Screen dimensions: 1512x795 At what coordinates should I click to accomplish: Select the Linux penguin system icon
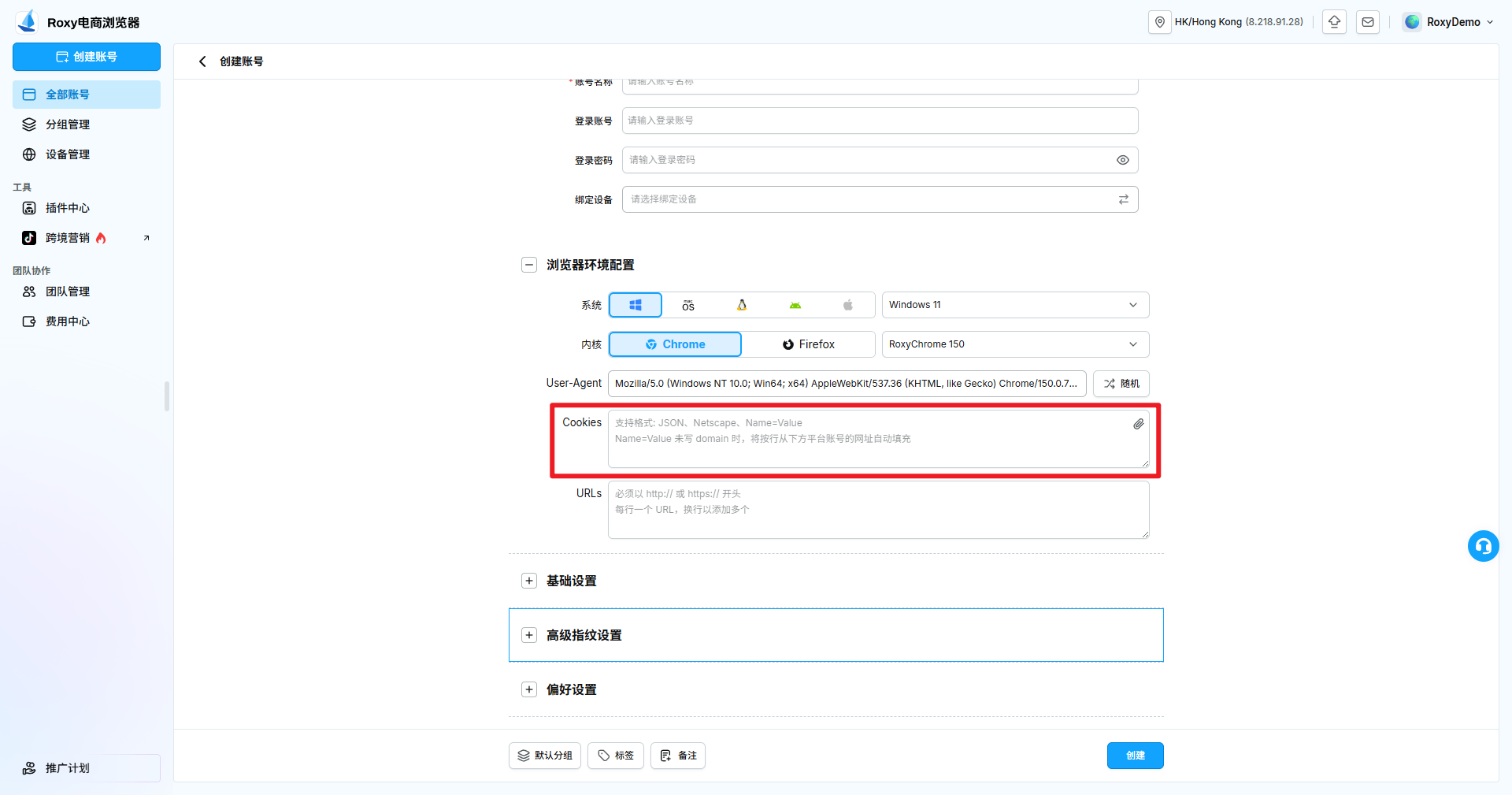pyautogui.click(x=742, y=305)
